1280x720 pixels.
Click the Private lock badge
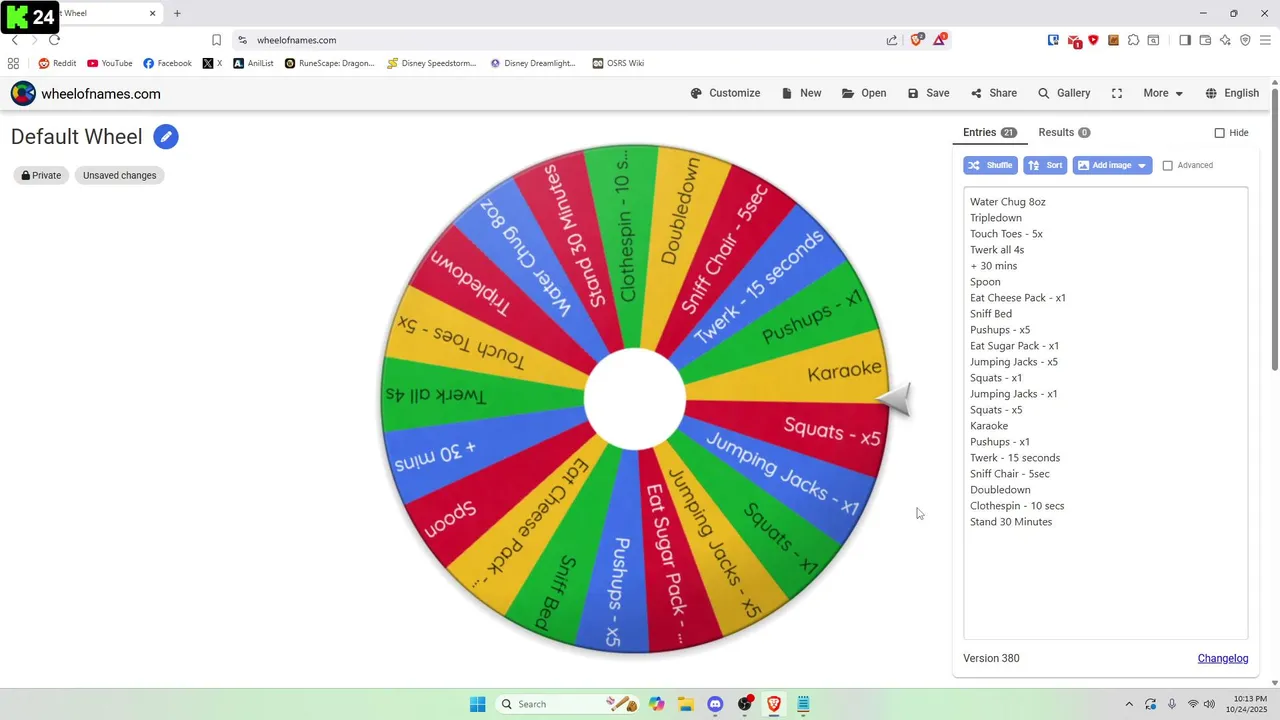(41, 175)
